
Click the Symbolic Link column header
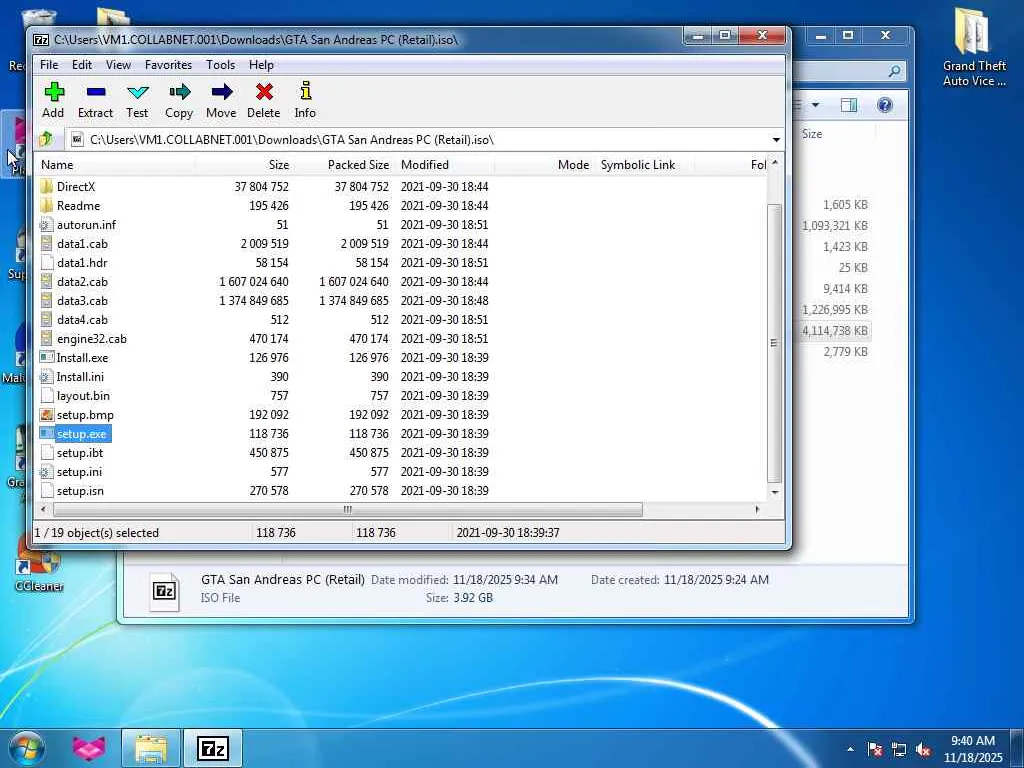click(645, 165)
